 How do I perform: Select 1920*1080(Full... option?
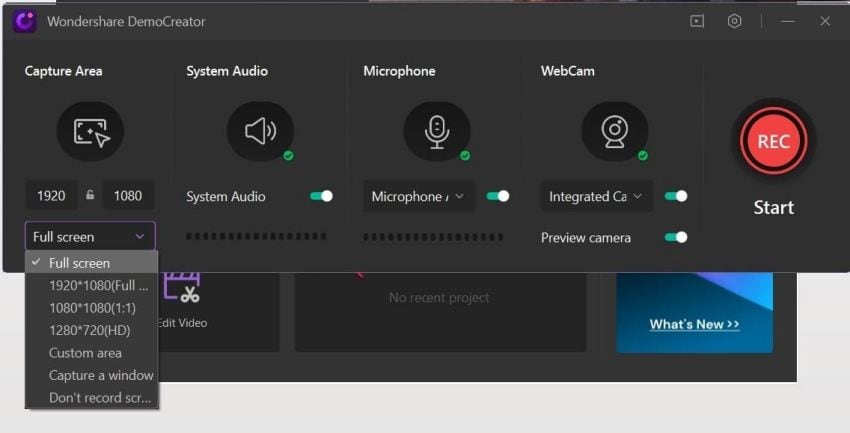coord(92,286)
